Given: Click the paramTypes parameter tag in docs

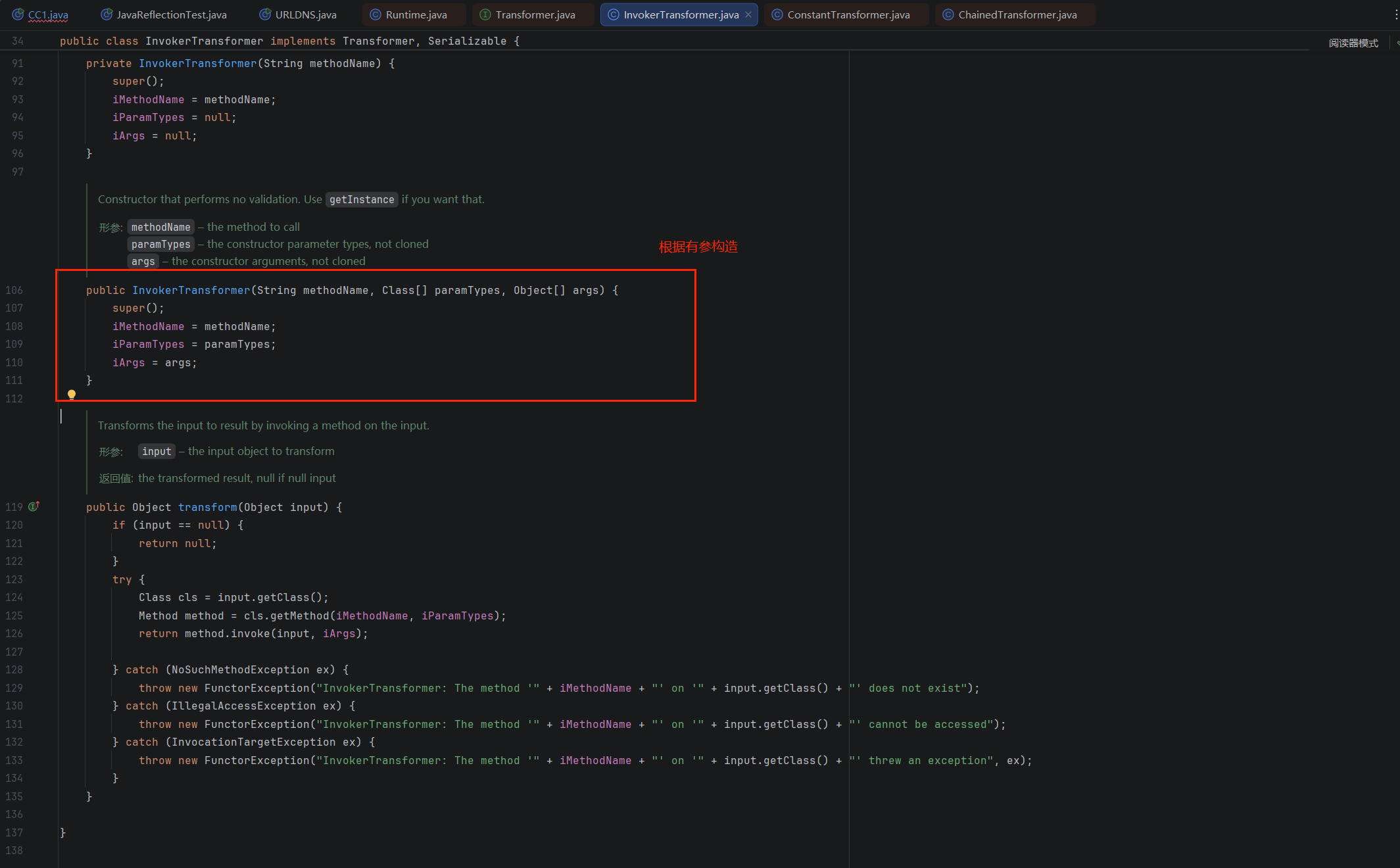Looking at the screenshot, I should (160, 245).
